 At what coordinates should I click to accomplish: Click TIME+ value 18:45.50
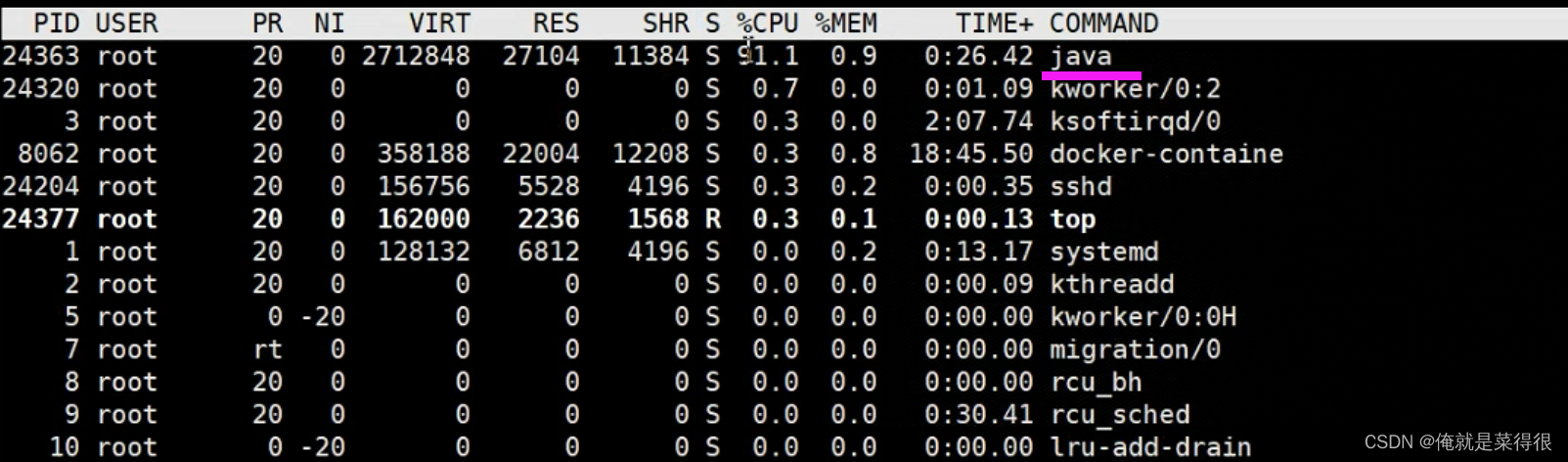[x=970, y=154]
